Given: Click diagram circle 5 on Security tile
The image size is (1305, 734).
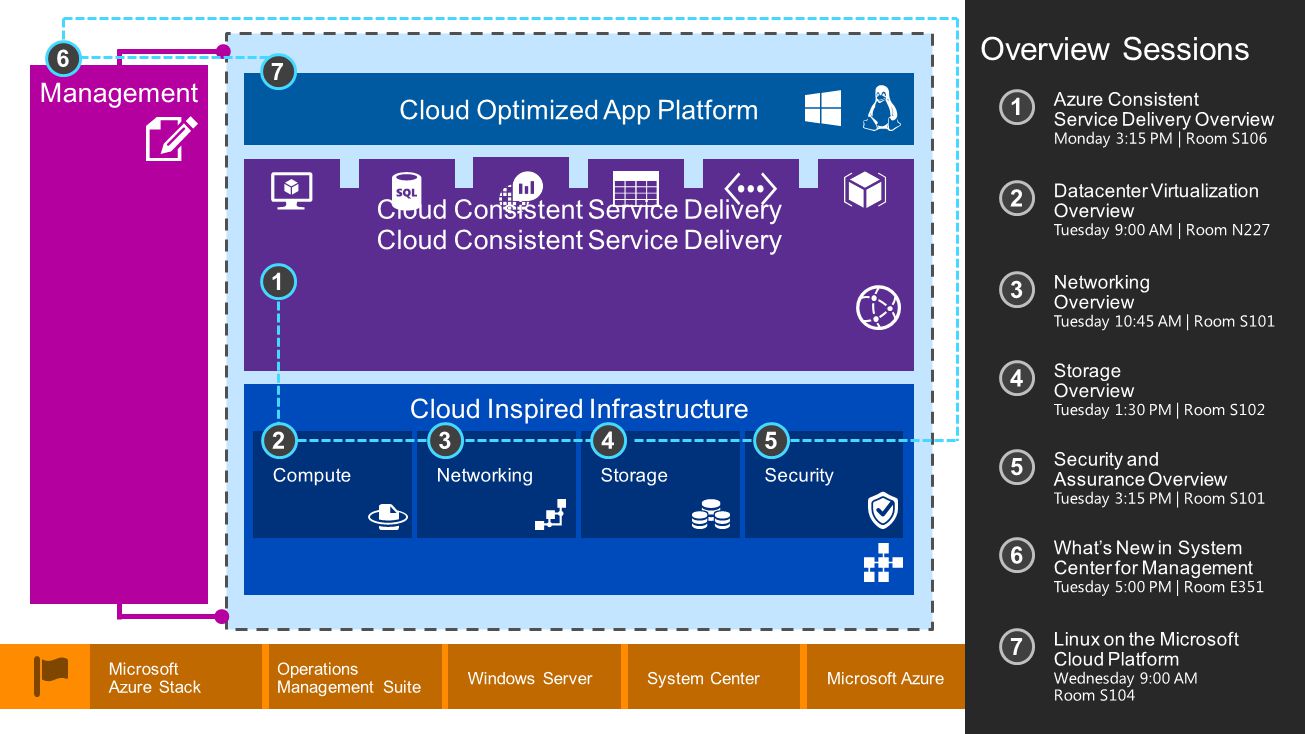Looking at the screenshot, I should pyautogui.click(x=771, y=440).
